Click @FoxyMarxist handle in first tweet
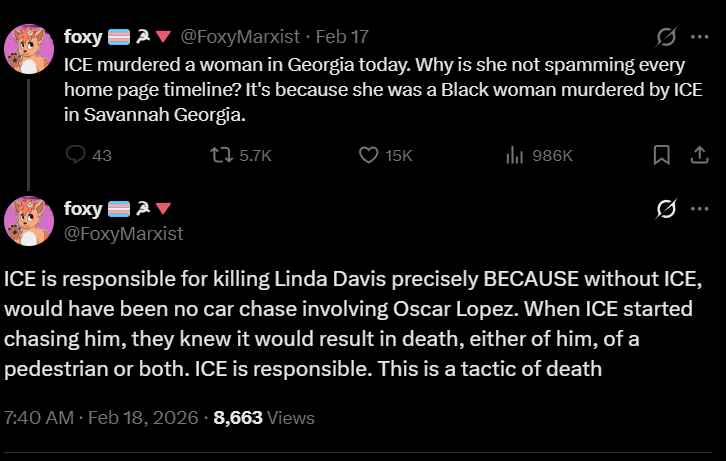726x461 pixels. click(x=240, y=37)
